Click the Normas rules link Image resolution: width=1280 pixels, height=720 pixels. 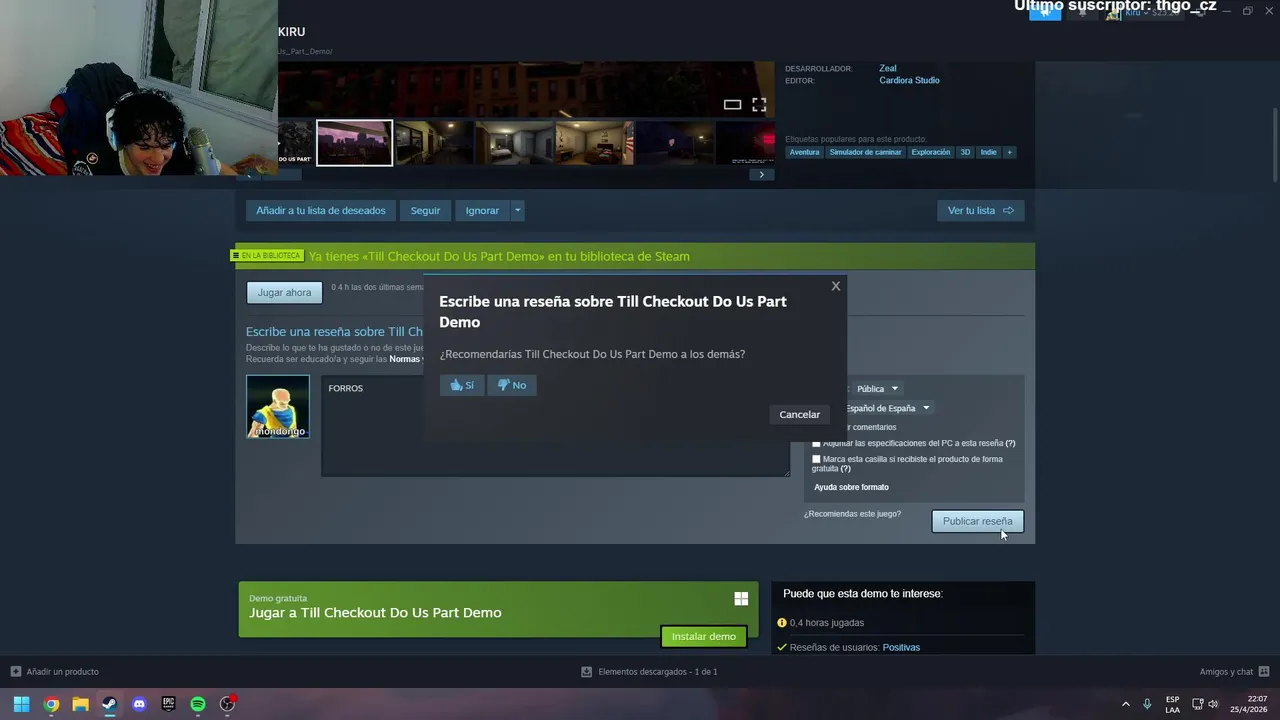(x=406, y=359)
